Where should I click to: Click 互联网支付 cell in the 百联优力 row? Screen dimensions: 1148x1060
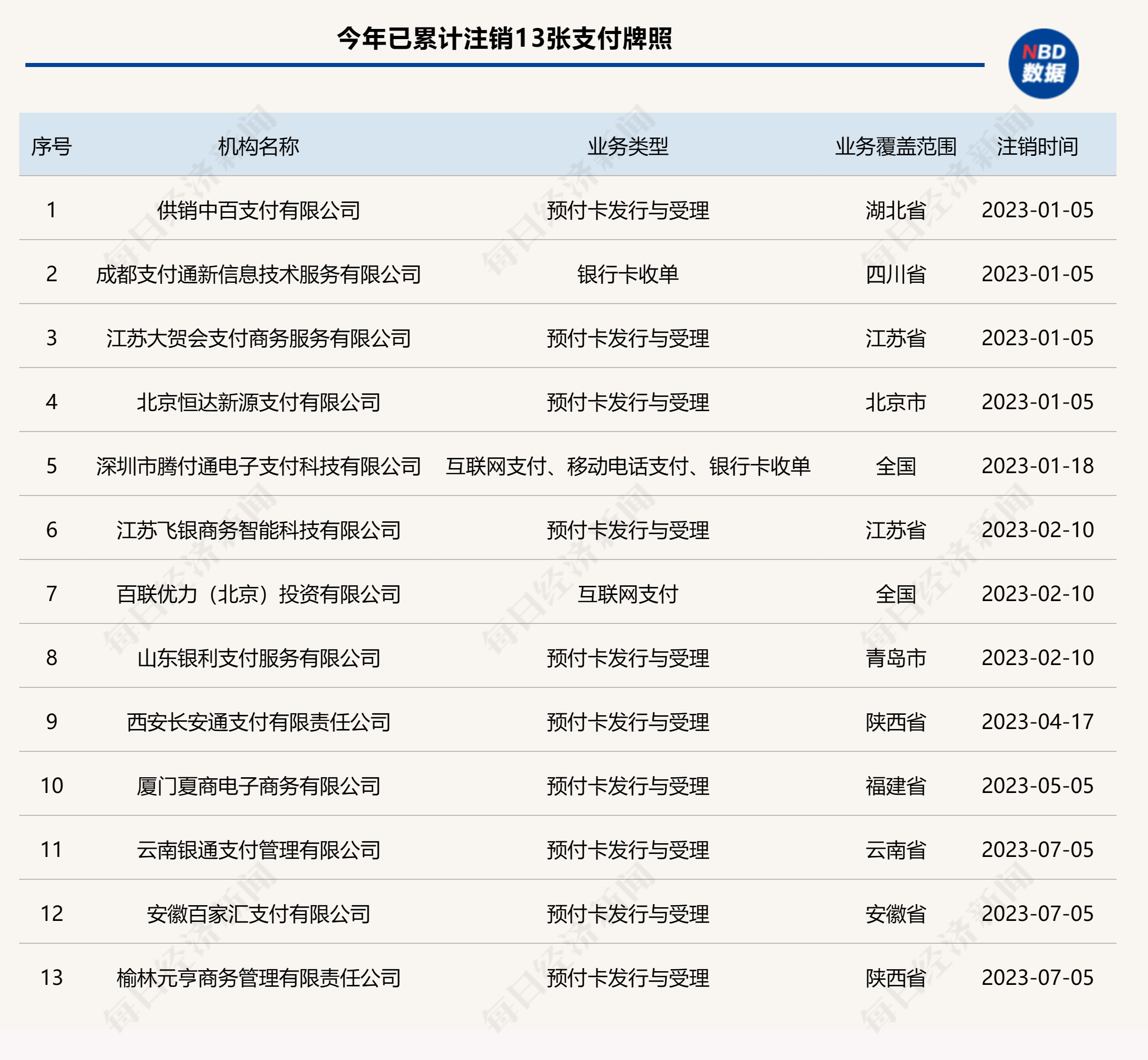(628, 594)
